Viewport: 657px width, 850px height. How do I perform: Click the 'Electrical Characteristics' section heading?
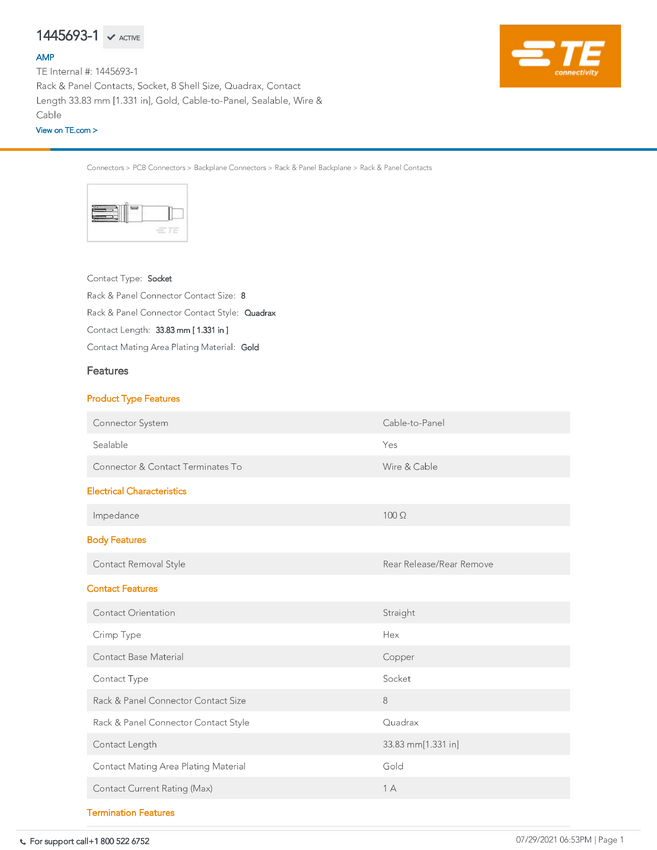click(x=137, y=491)
